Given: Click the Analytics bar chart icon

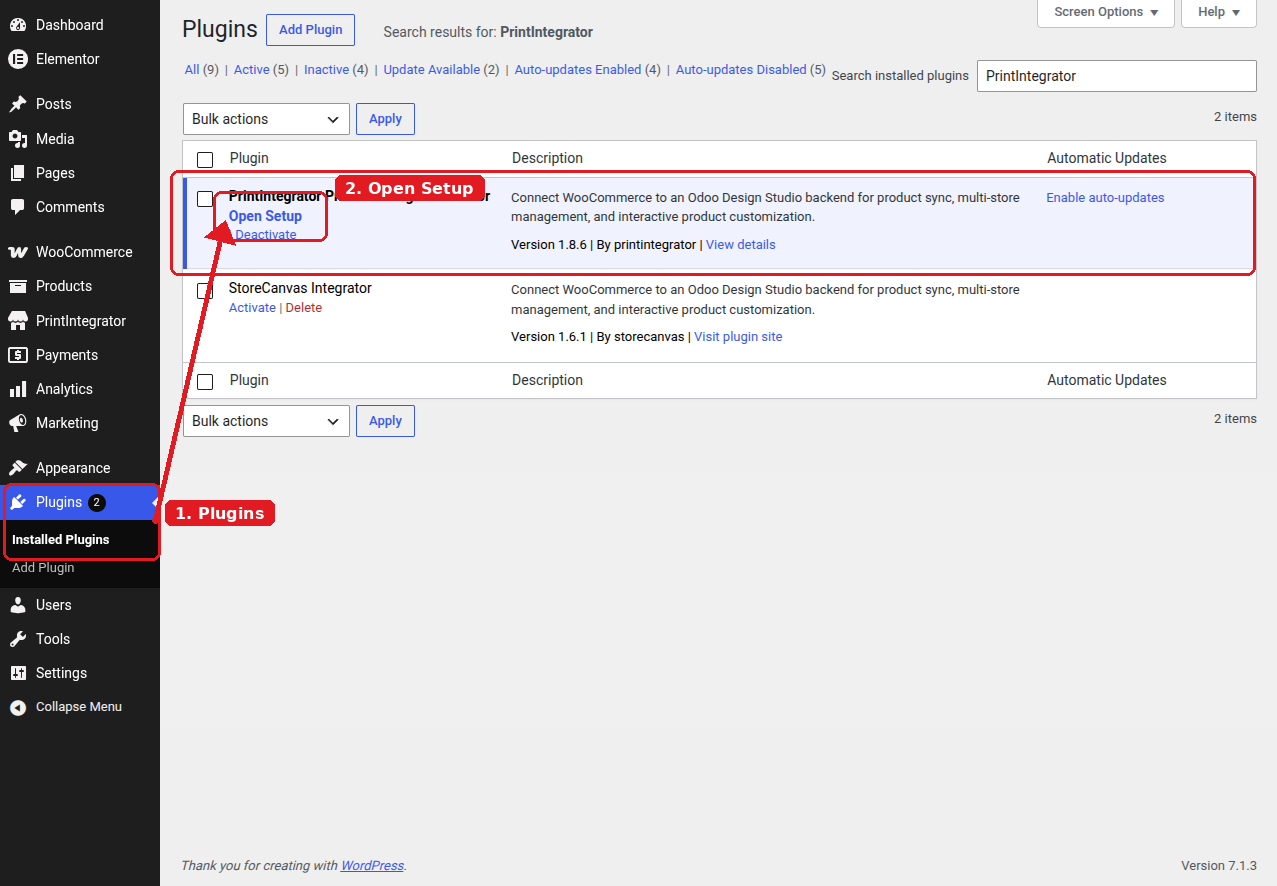Looking at the screenshot, I should 18,389.
